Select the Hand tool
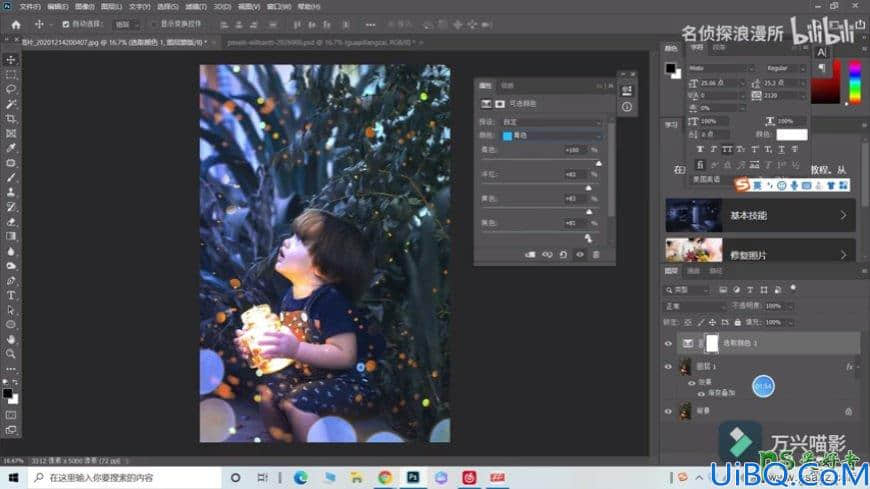870x489 pixels. pos(11,339)
